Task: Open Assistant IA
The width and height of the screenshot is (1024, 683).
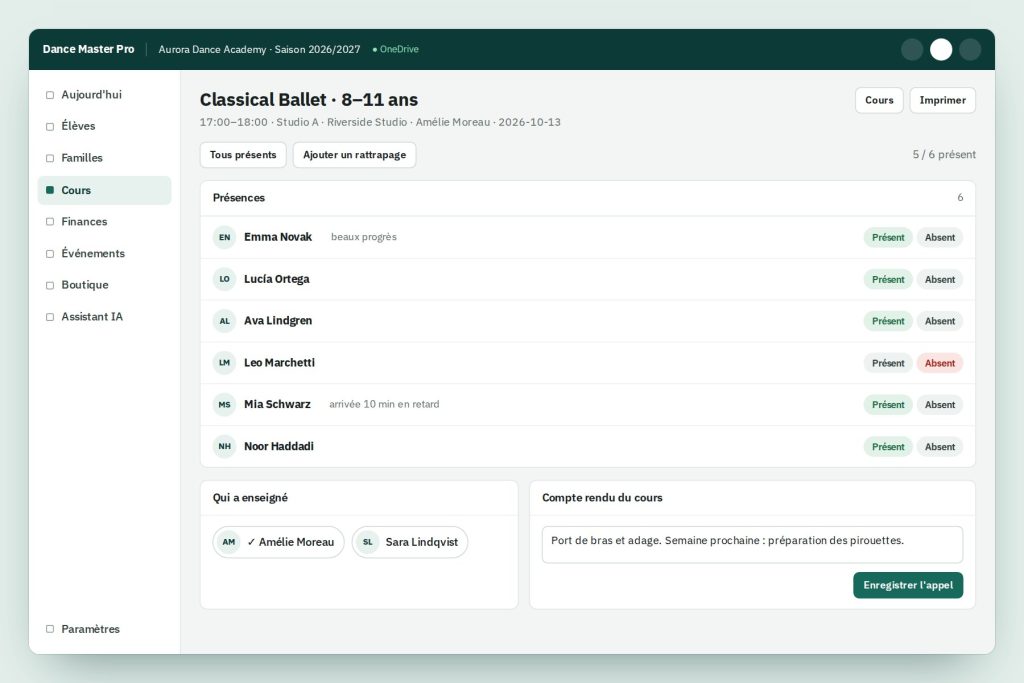Action: [104, 317]
